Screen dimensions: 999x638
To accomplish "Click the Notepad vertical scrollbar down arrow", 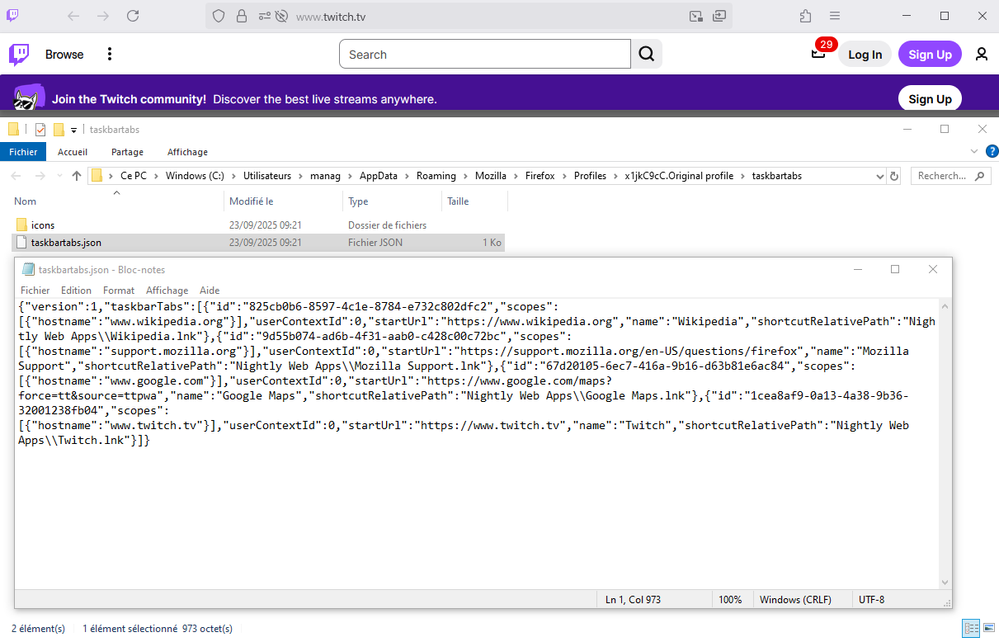I will pos(945,582).
